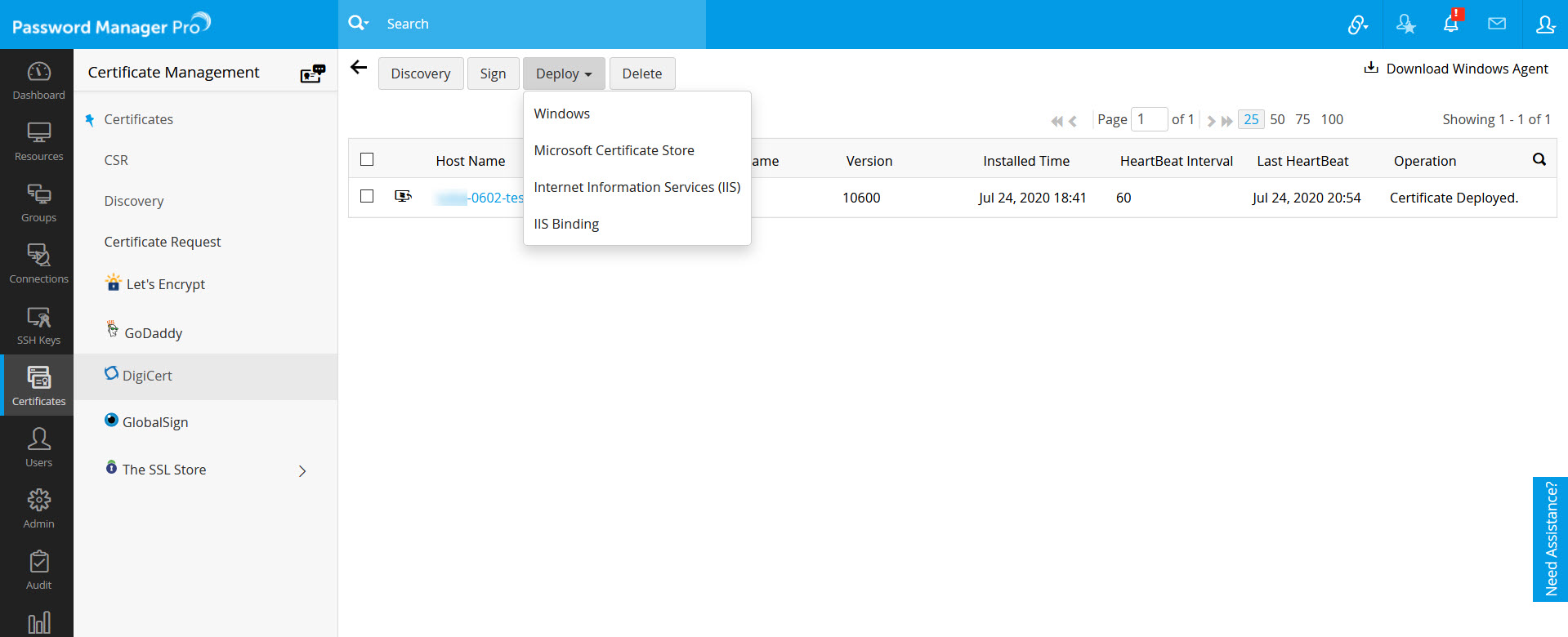This screenshot has width=1568, height=637.
Task: Open the mail envelope icon
Action: tap(1496, 24)
